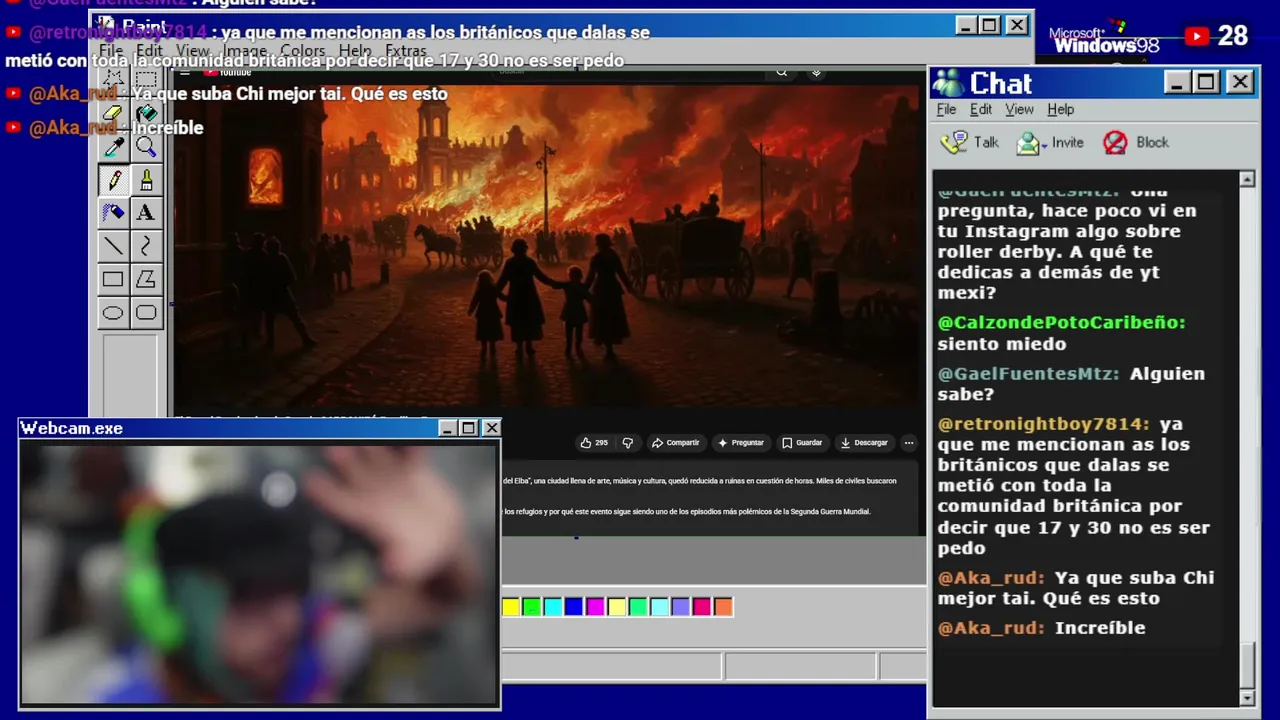The height and width of the screenshot is (720, 1280).
Task: Pick the spring green color swatch
Action: coord(638,607)
